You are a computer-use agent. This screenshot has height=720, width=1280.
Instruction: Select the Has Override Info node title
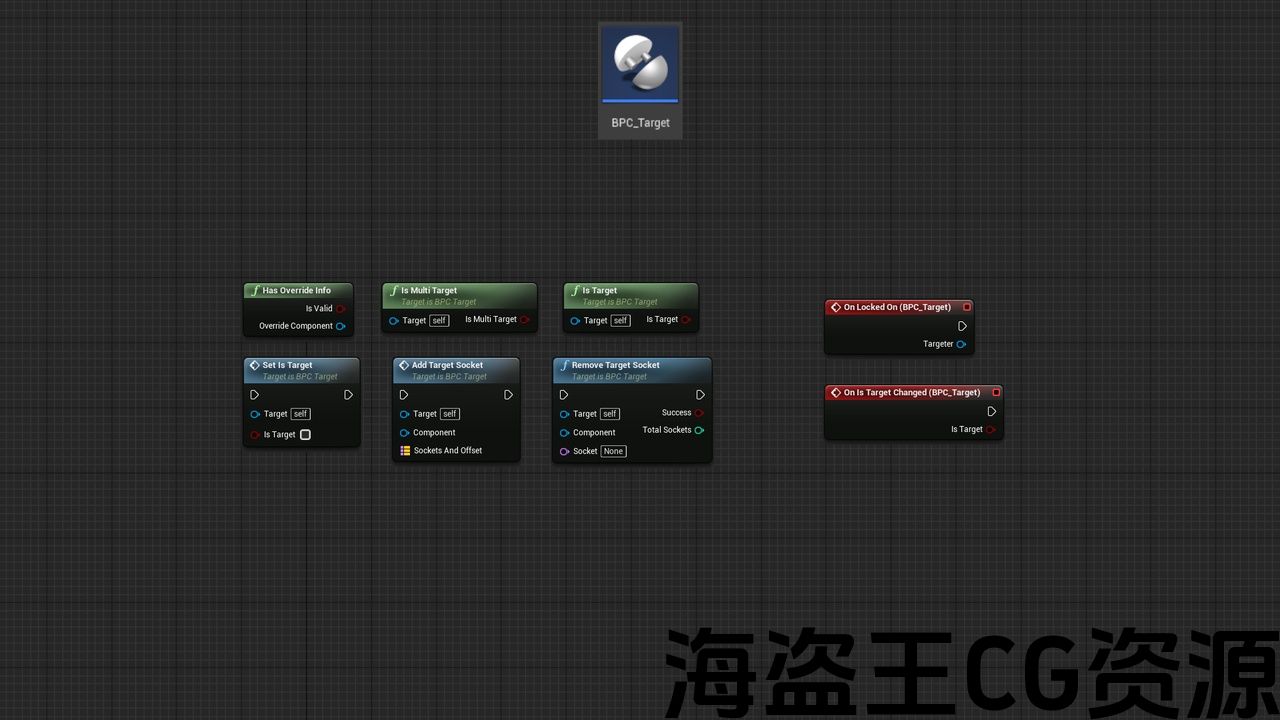click(296, 291)
